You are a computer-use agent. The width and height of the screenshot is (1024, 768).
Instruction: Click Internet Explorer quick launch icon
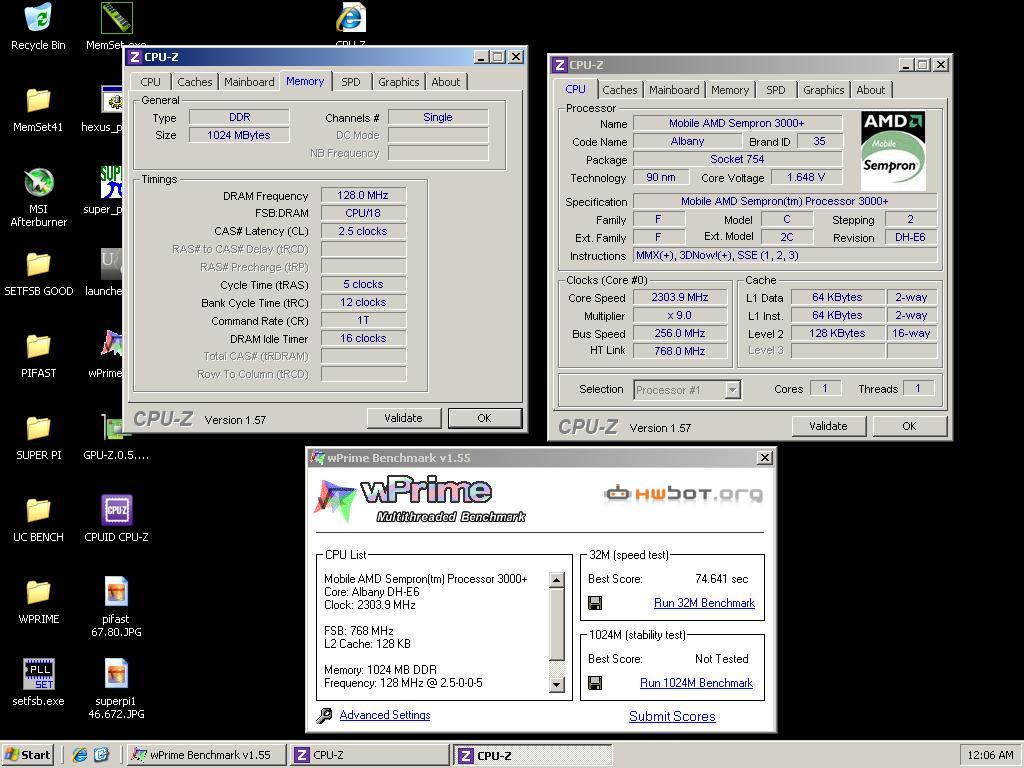80,755
